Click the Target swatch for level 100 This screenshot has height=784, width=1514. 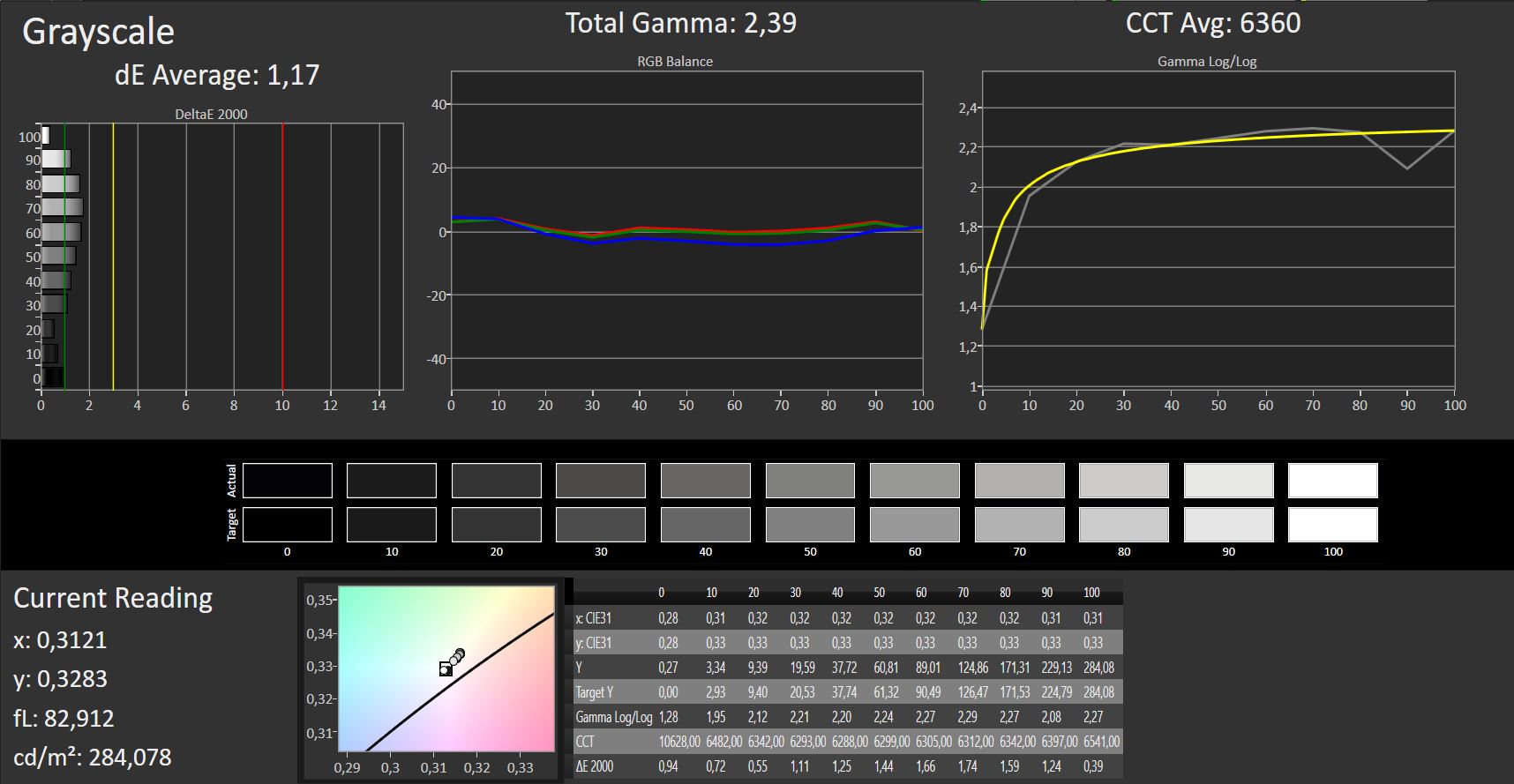1332,525
